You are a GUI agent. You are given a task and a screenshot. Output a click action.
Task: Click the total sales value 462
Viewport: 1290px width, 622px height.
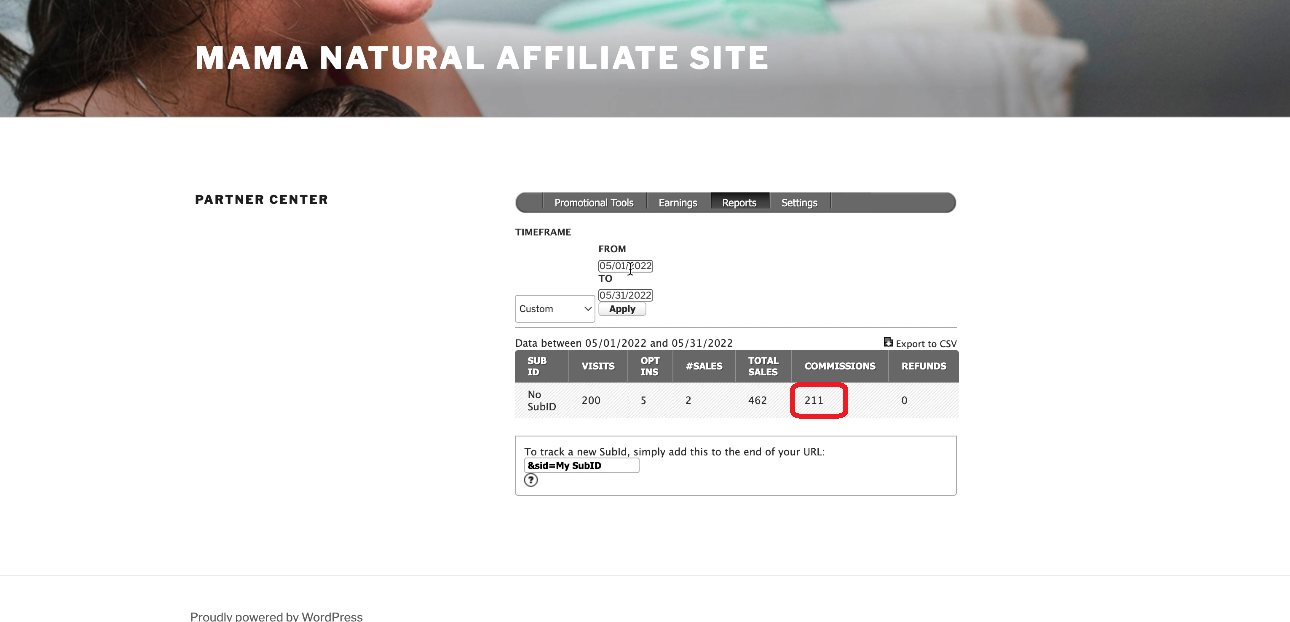pyautogui.click(x=758, y=400)
